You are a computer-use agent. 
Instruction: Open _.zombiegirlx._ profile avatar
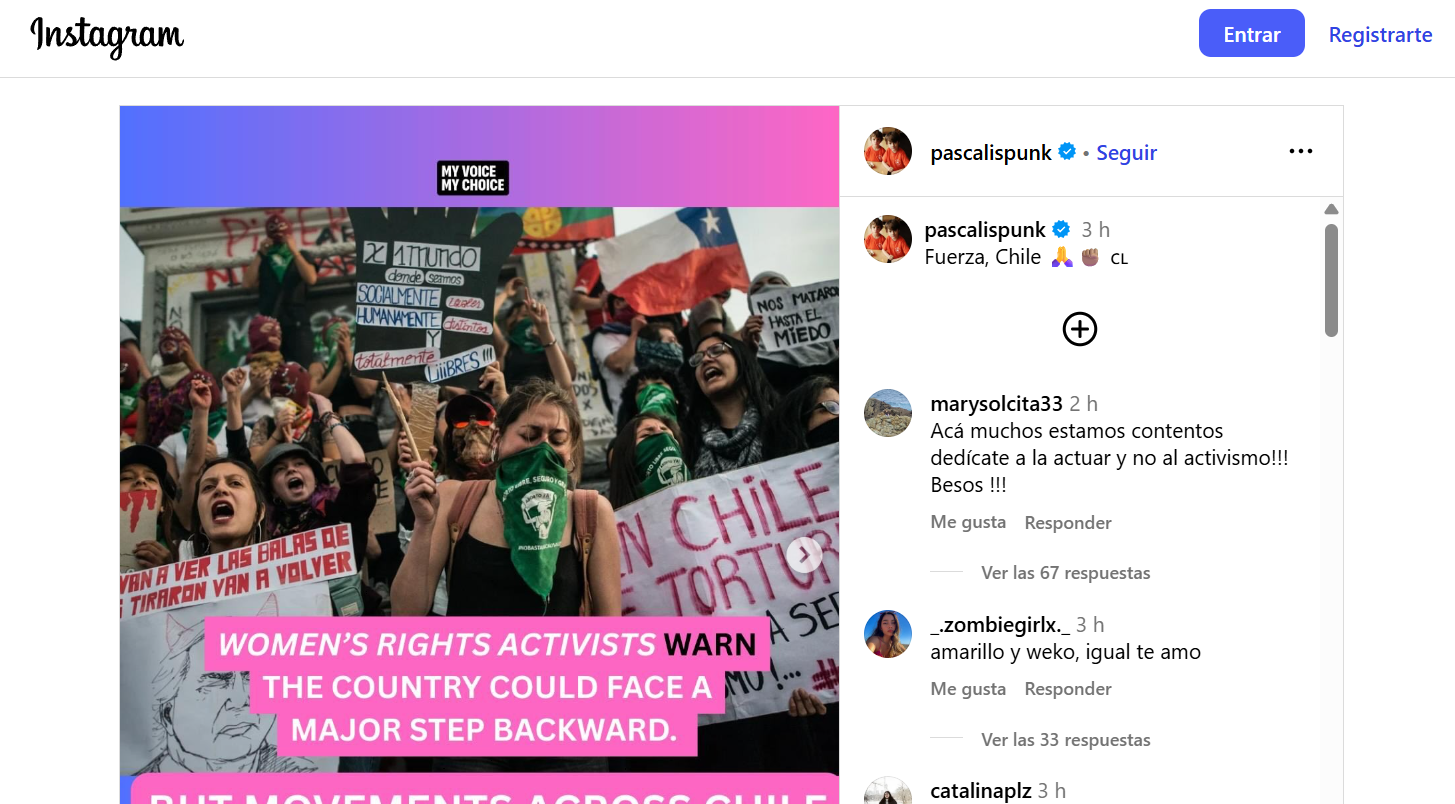pos(888,634)
